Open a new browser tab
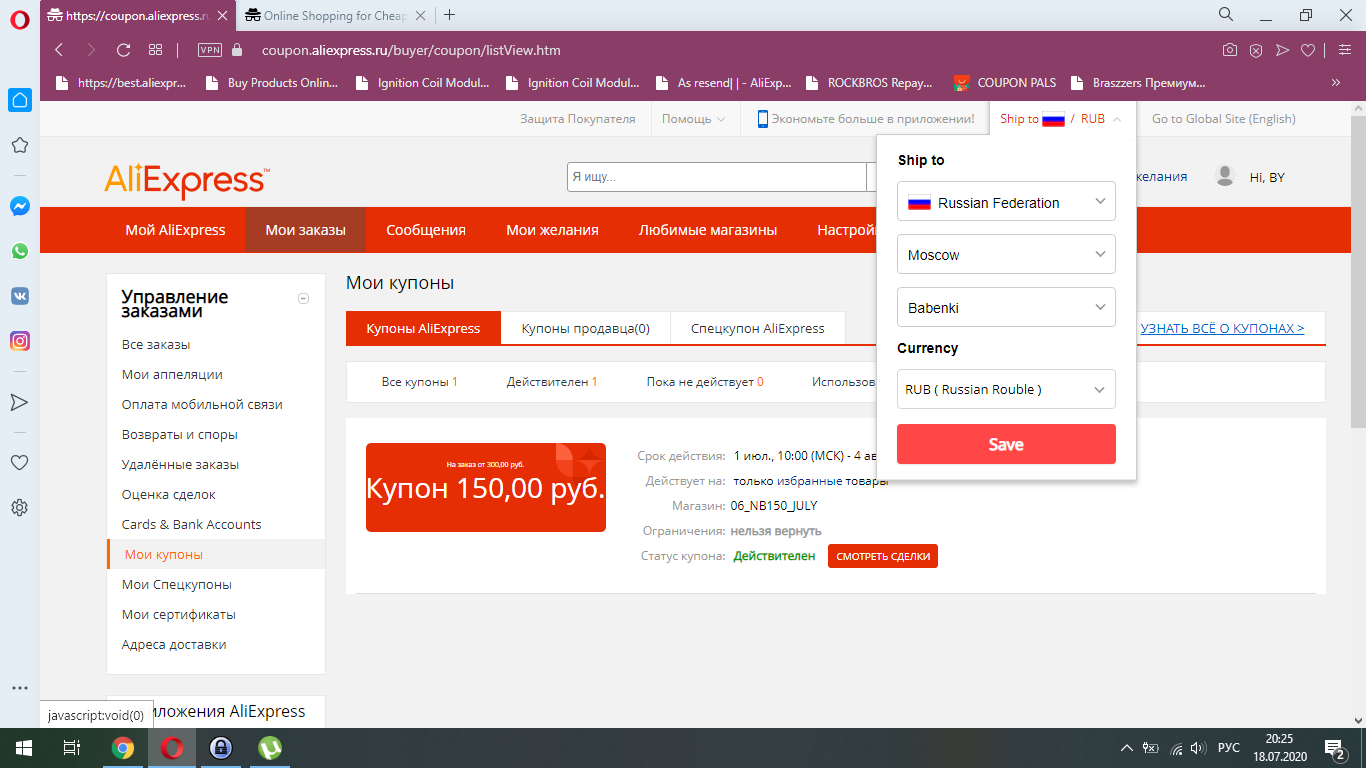 pyautogui.click(x=450, y=15)
